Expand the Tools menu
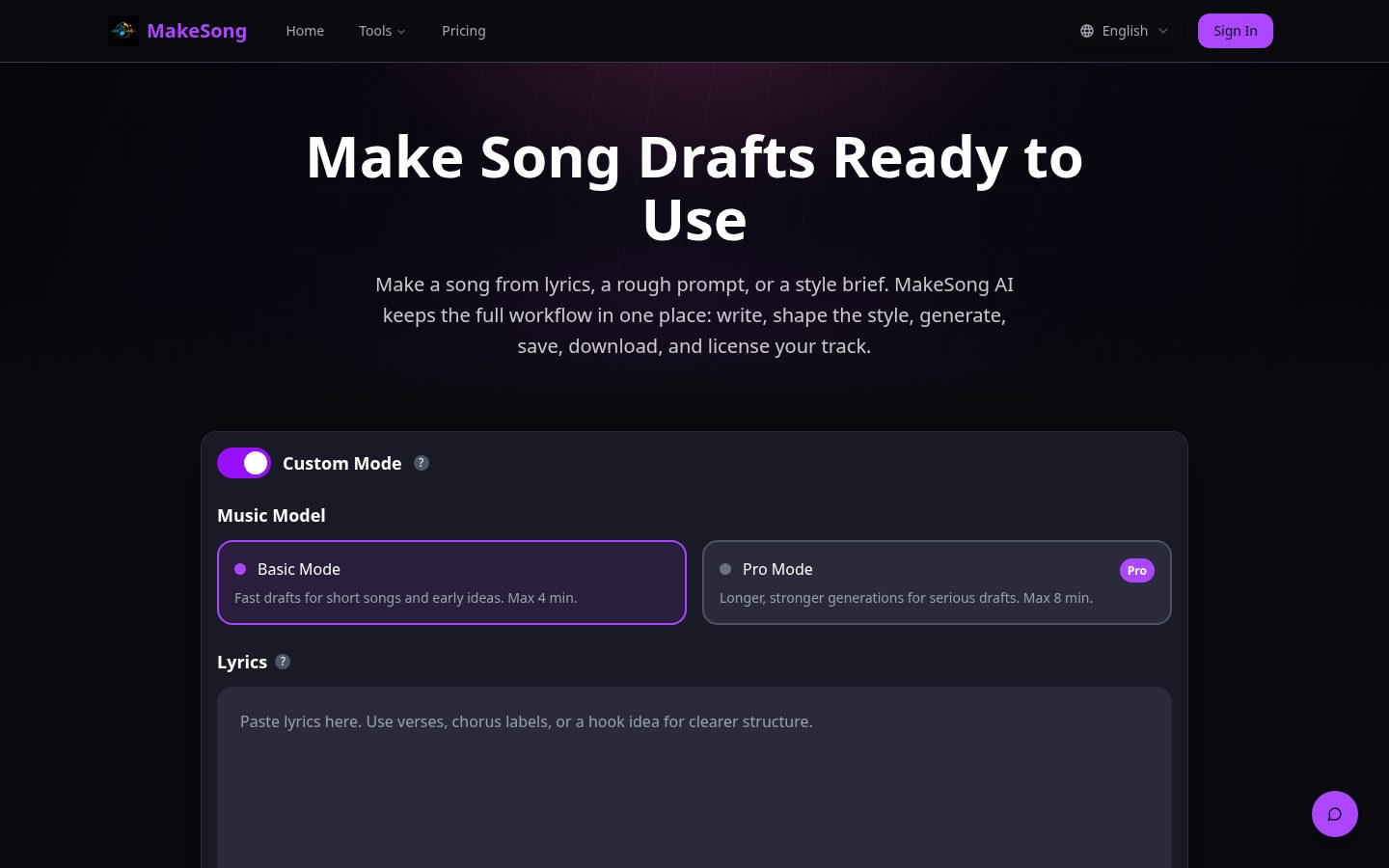This screenshot has height=868, width=1389. click(x=382, y=31)
